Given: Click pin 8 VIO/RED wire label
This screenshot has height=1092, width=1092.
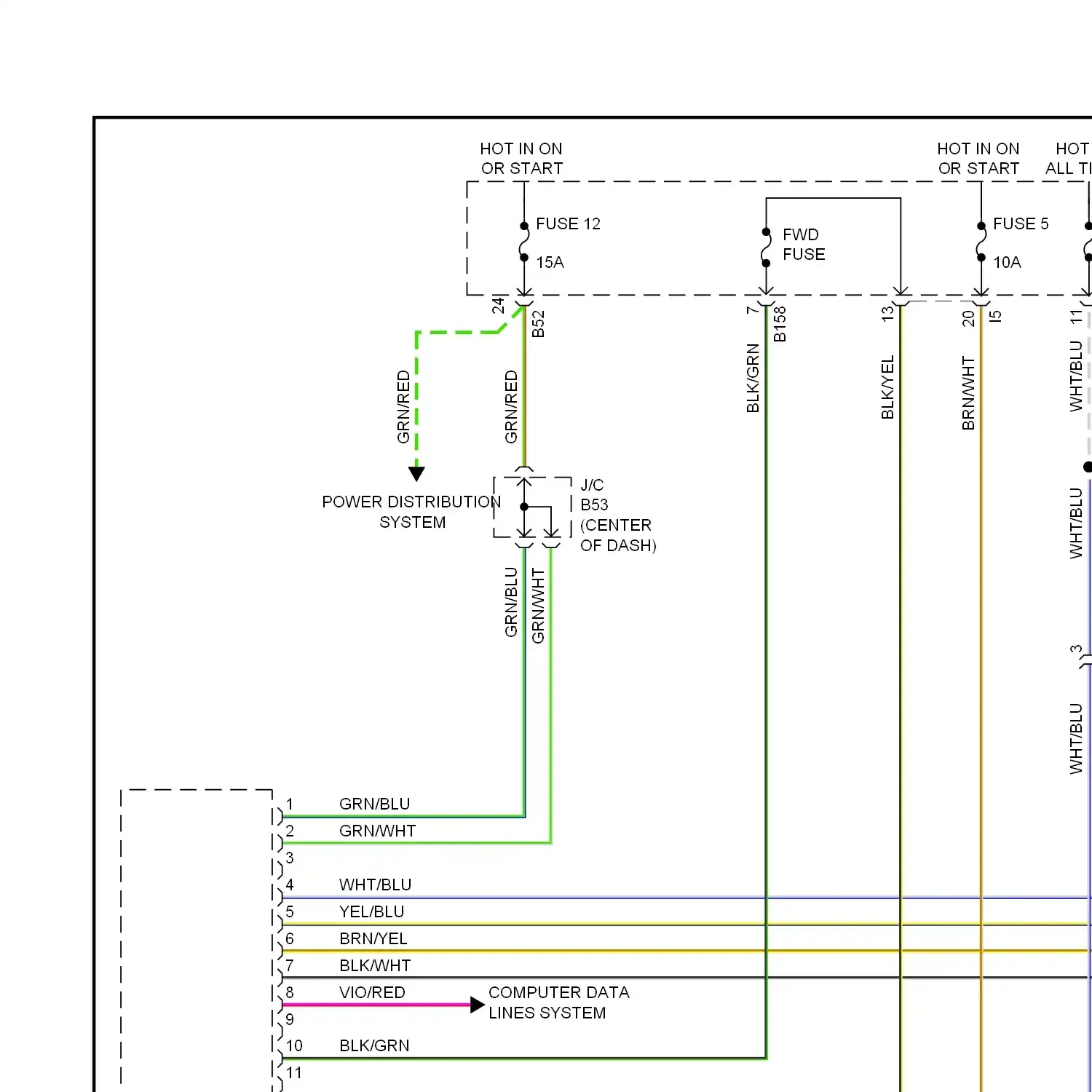Looking at the screenshot, I should pyautogui.click(x=372, y=993).
